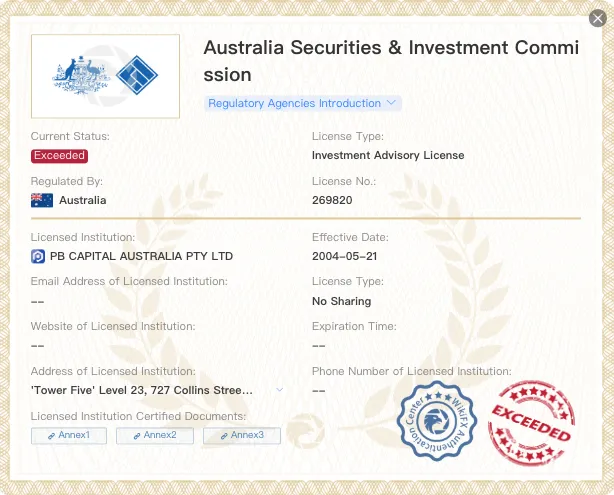Click the WikiFX Authentication Center seal
Viewport: 614px width, 495px height.
(x=437, y=421)
